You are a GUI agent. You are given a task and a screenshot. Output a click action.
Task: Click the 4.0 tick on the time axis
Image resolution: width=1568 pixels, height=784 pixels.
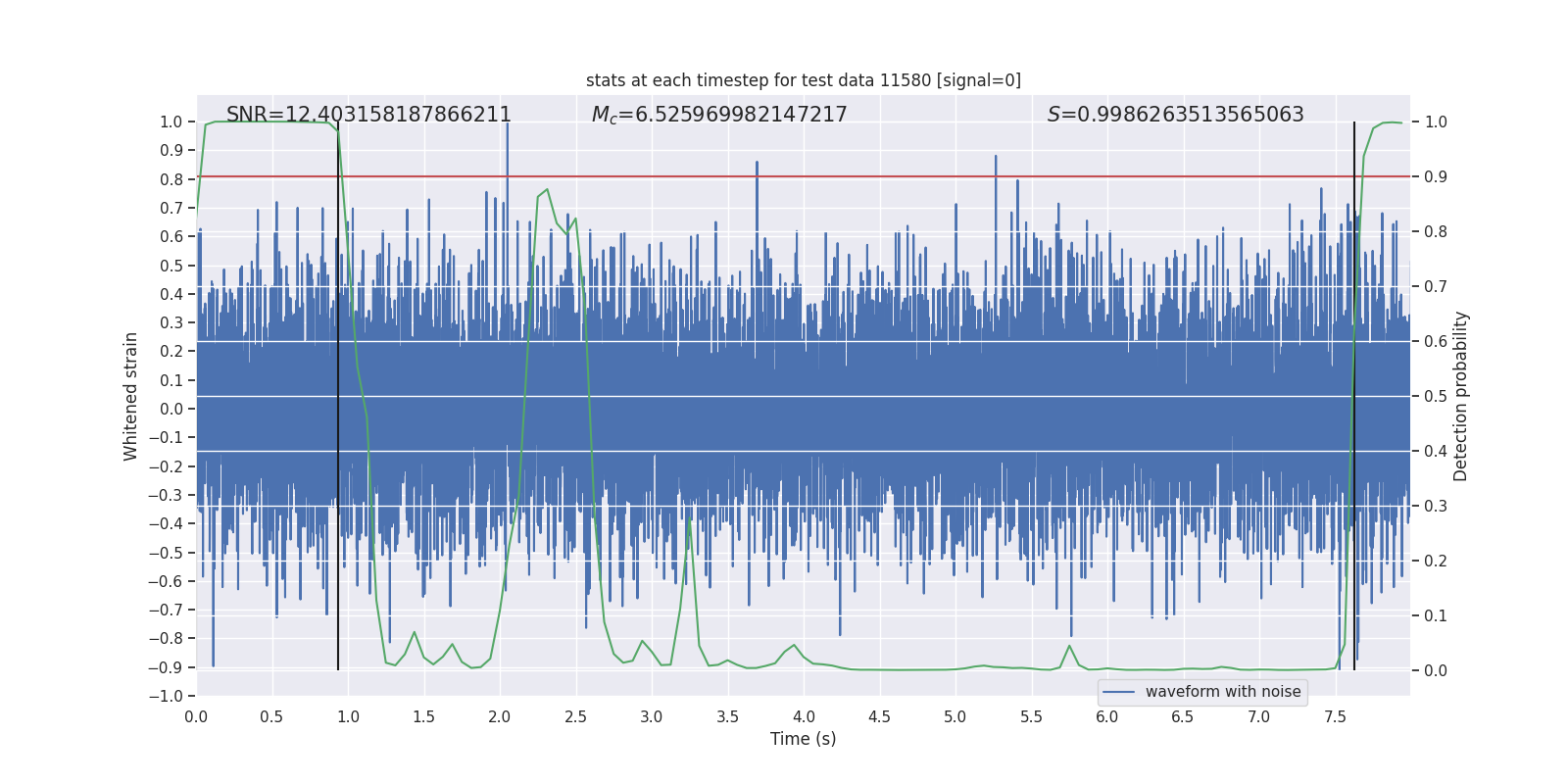[804, 716]
